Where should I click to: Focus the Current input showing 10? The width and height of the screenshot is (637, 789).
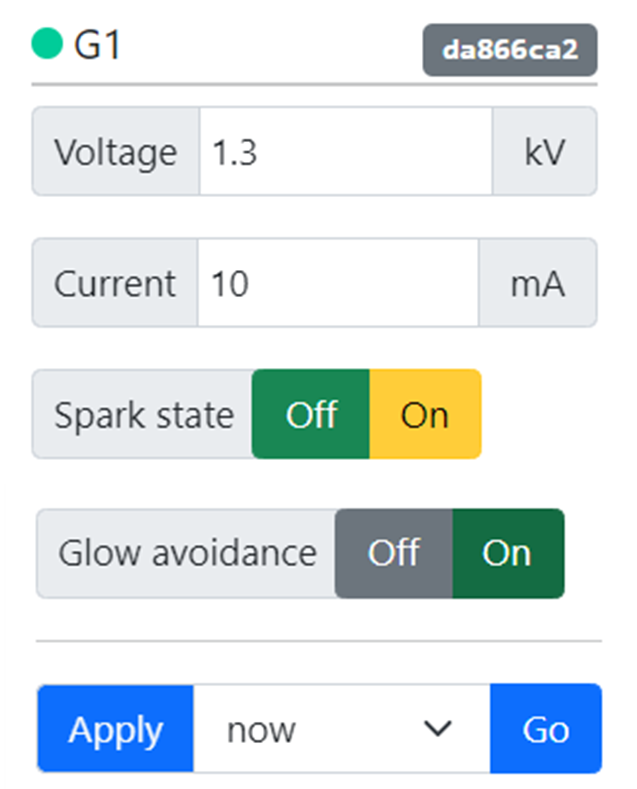(x=338, y=283)
